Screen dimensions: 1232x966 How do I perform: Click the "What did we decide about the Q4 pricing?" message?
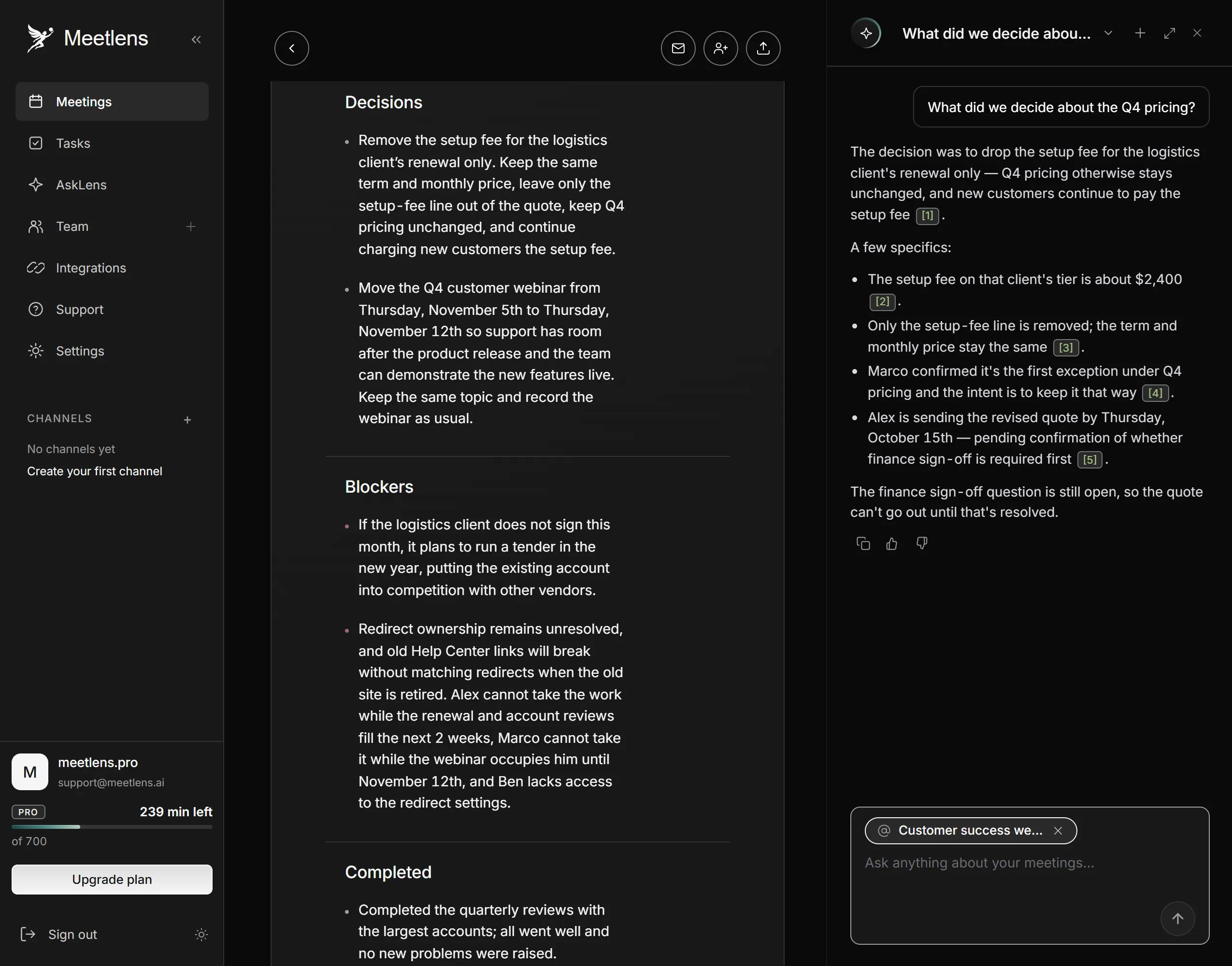[x=1061, y=107]
